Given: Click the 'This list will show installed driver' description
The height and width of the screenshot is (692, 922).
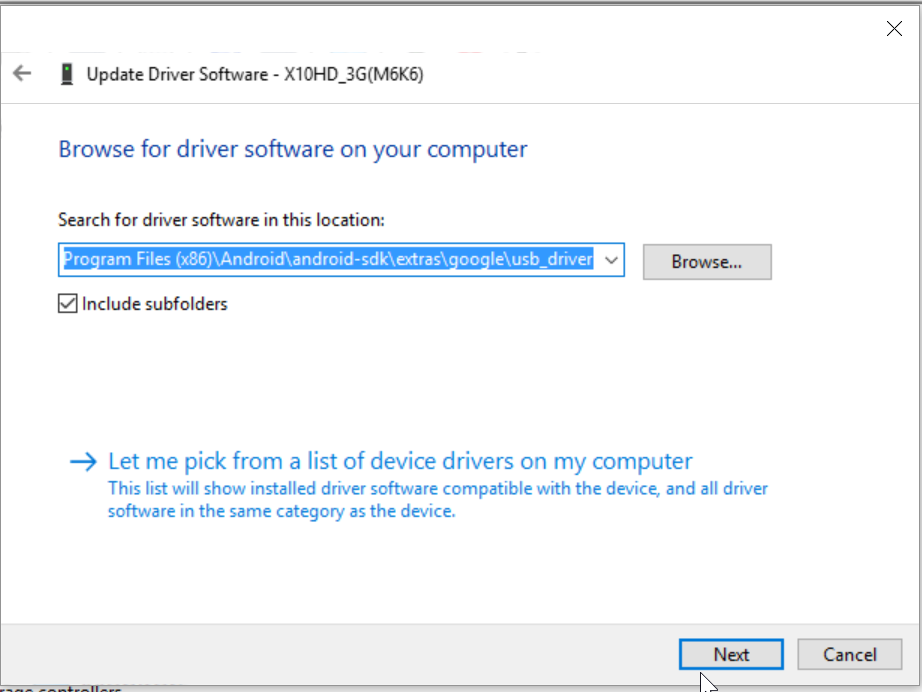Looking at the screenshot, I should point(438,489).
